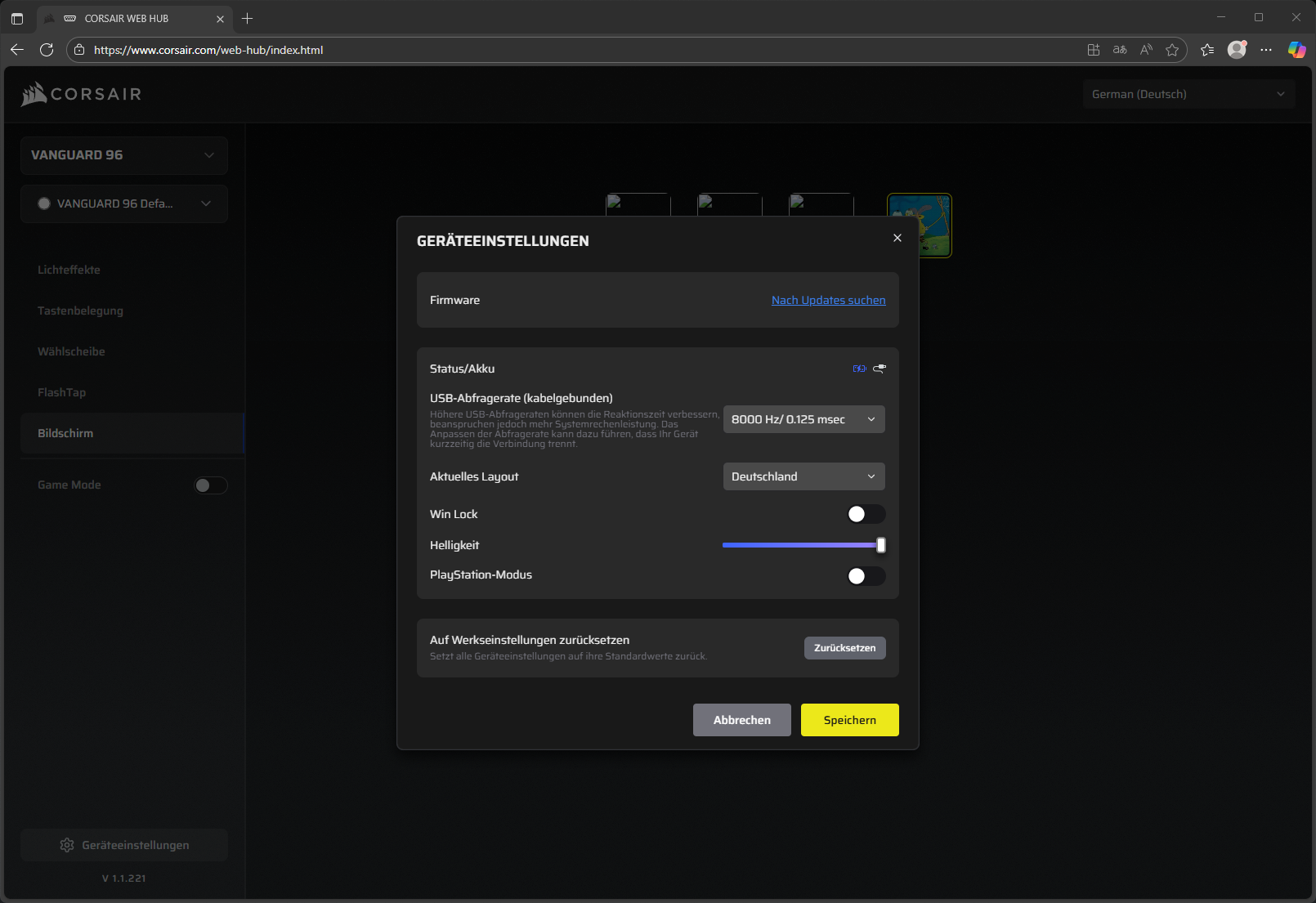1316x903 pixels.
Task: Select Lichteffekte in the sidebar
Action: click(69, 270)
